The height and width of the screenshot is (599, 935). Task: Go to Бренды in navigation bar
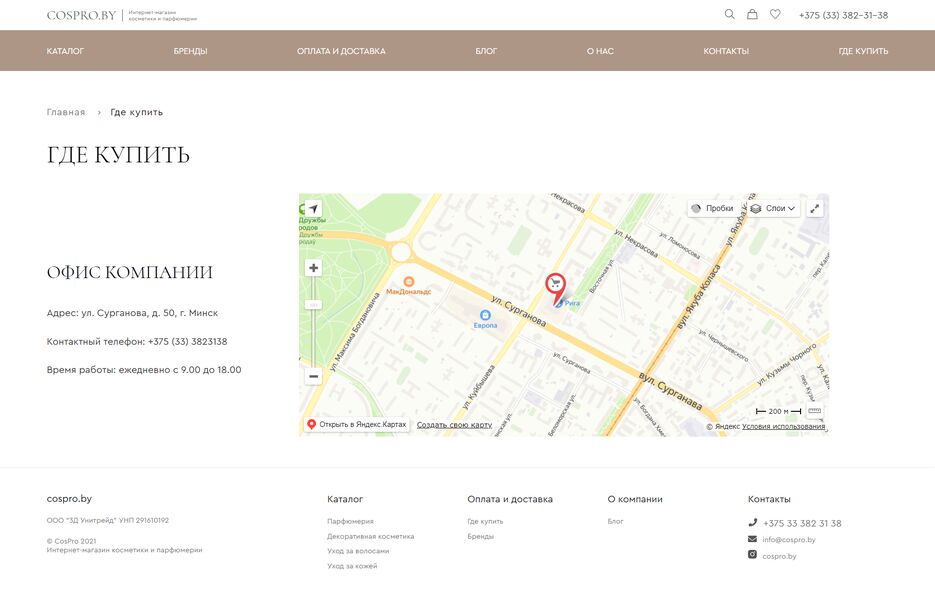pyautogui.click(x=190, y=51)
